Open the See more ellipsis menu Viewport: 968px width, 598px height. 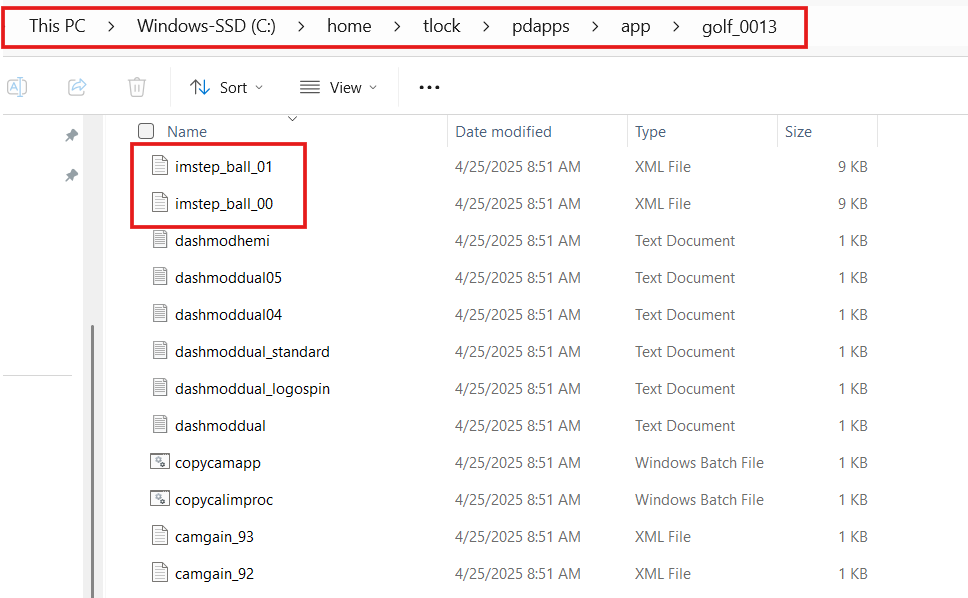pos(429,88)
